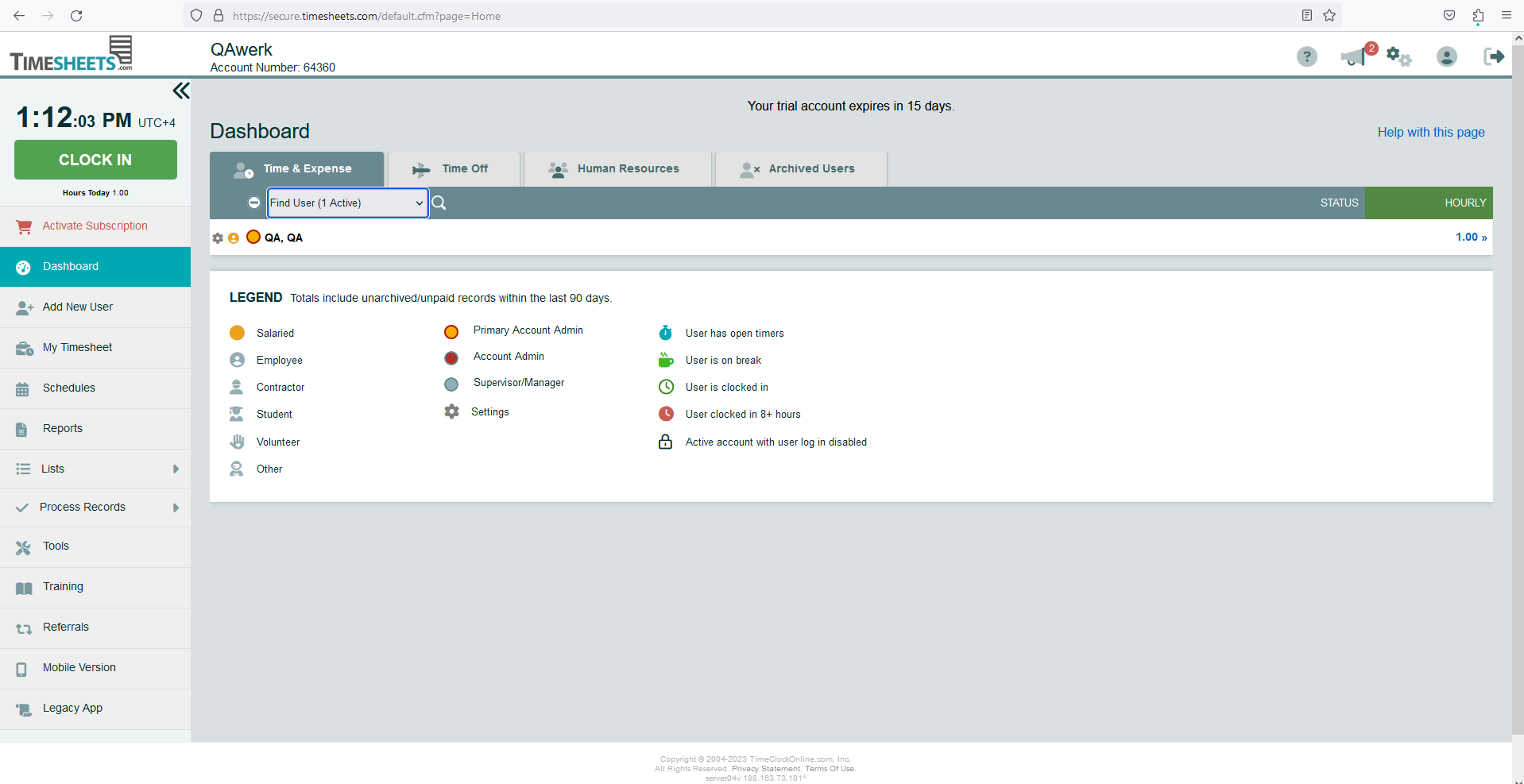Open the 1.00 hourly total link
The image size is (1524, 784).
1471,237
